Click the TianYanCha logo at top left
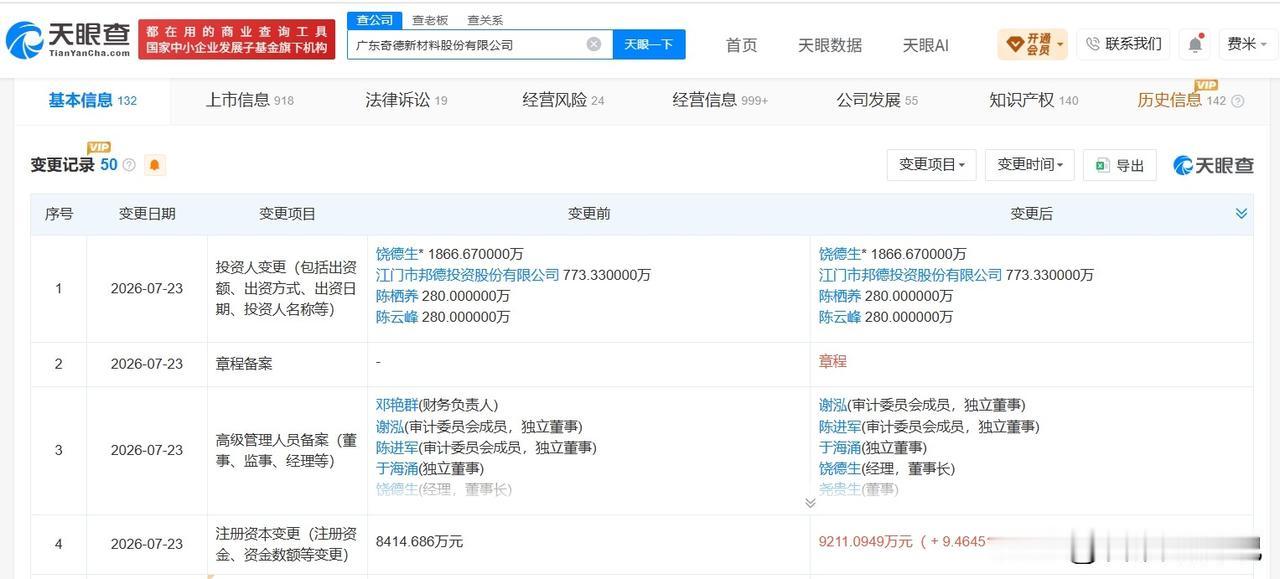This screenshot has width=1280, height=579. [x=68, y=39]
